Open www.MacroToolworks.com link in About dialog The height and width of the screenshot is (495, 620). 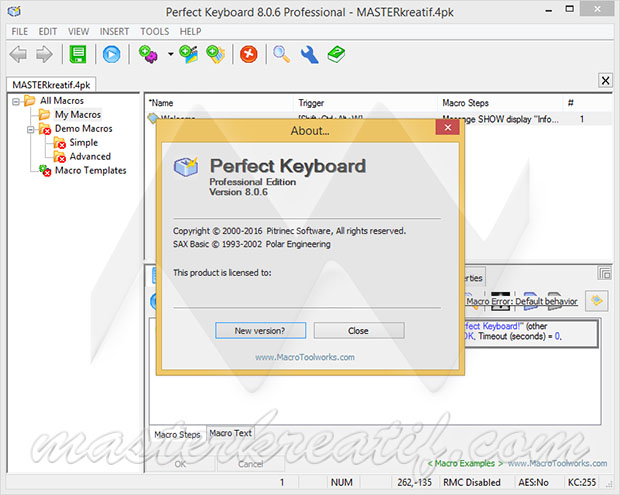tap(304, 357)
